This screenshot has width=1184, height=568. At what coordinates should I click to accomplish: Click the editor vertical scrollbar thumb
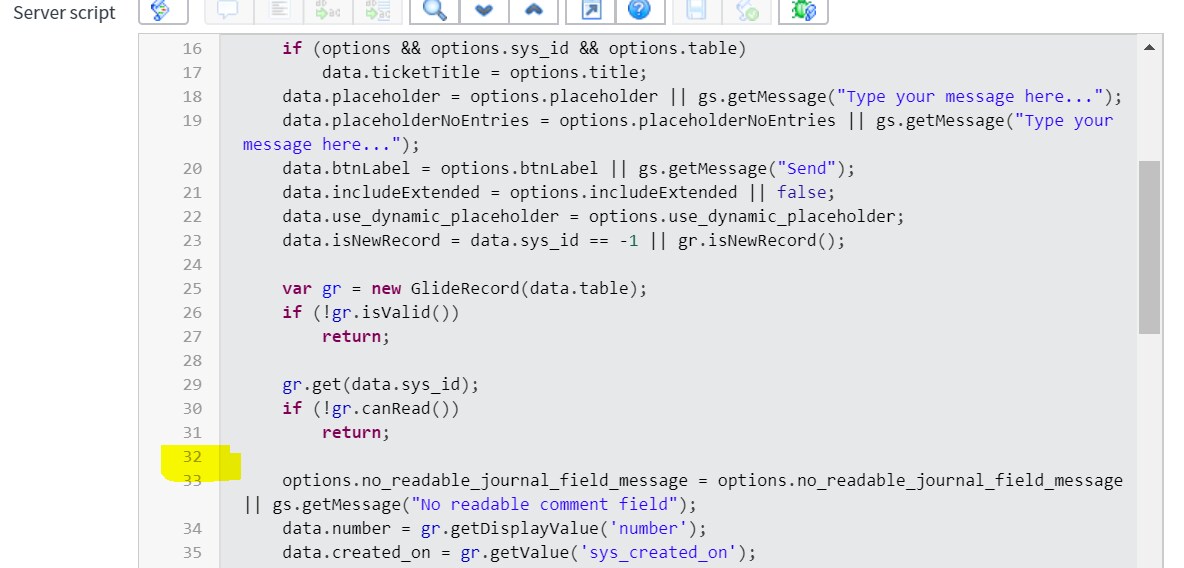click(1149, 247)
